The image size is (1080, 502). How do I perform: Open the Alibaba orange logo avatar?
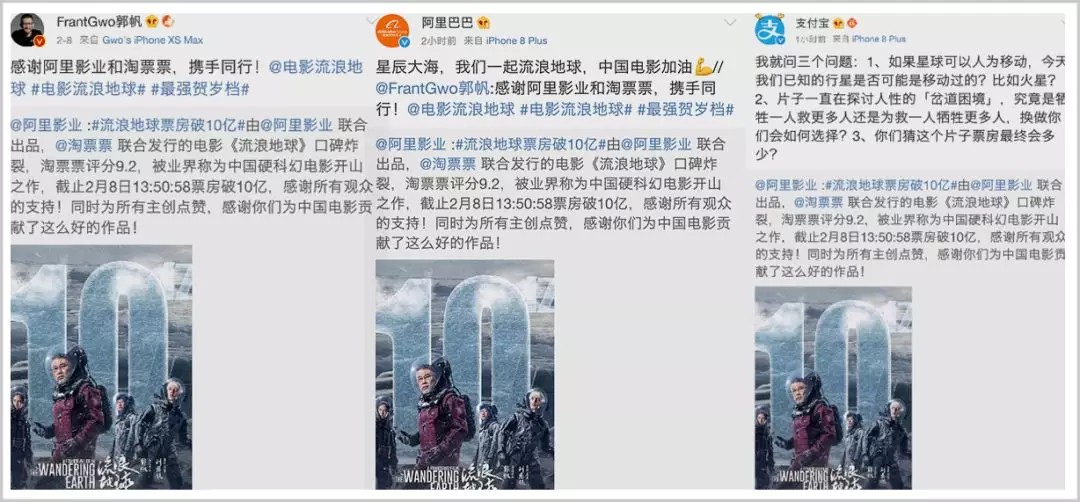(392, 30)
